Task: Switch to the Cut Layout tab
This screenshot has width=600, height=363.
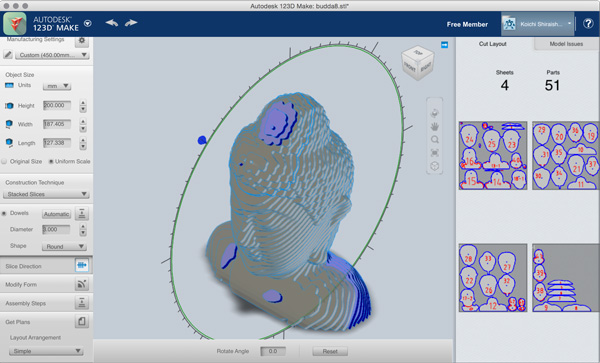Action: [493, 44]
